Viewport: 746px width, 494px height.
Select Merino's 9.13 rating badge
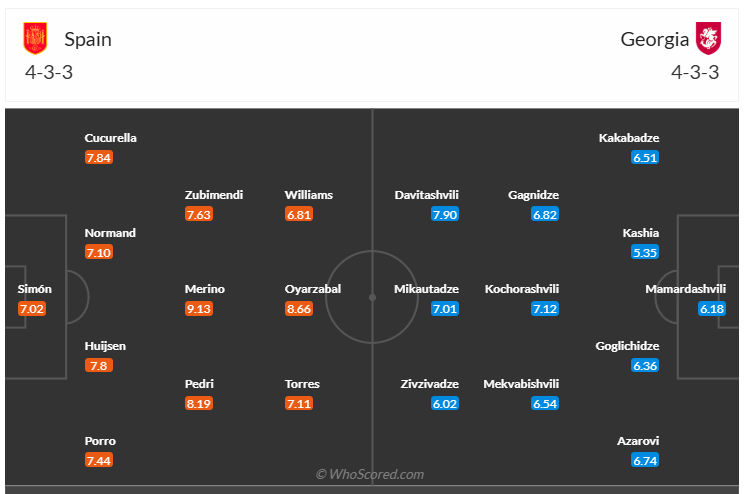pyautogui.click(x=199, y=309)
